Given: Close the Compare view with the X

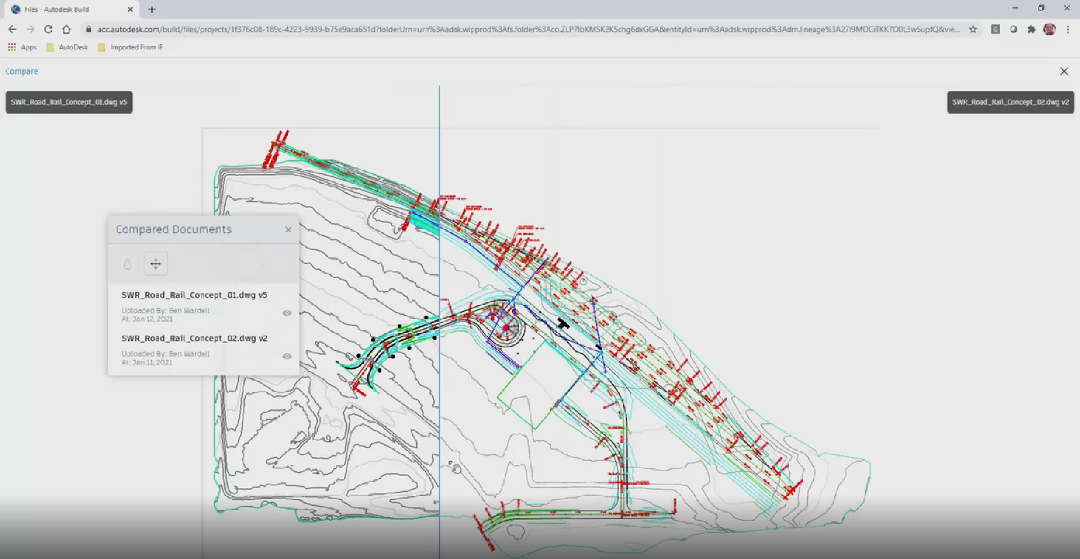Looking at the screenshot, I should point(1064,72).
